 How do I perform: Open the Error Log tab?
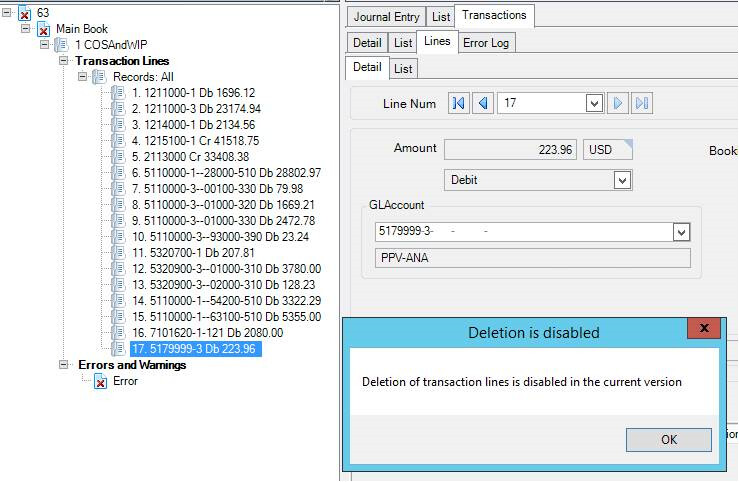coord(486,43)
